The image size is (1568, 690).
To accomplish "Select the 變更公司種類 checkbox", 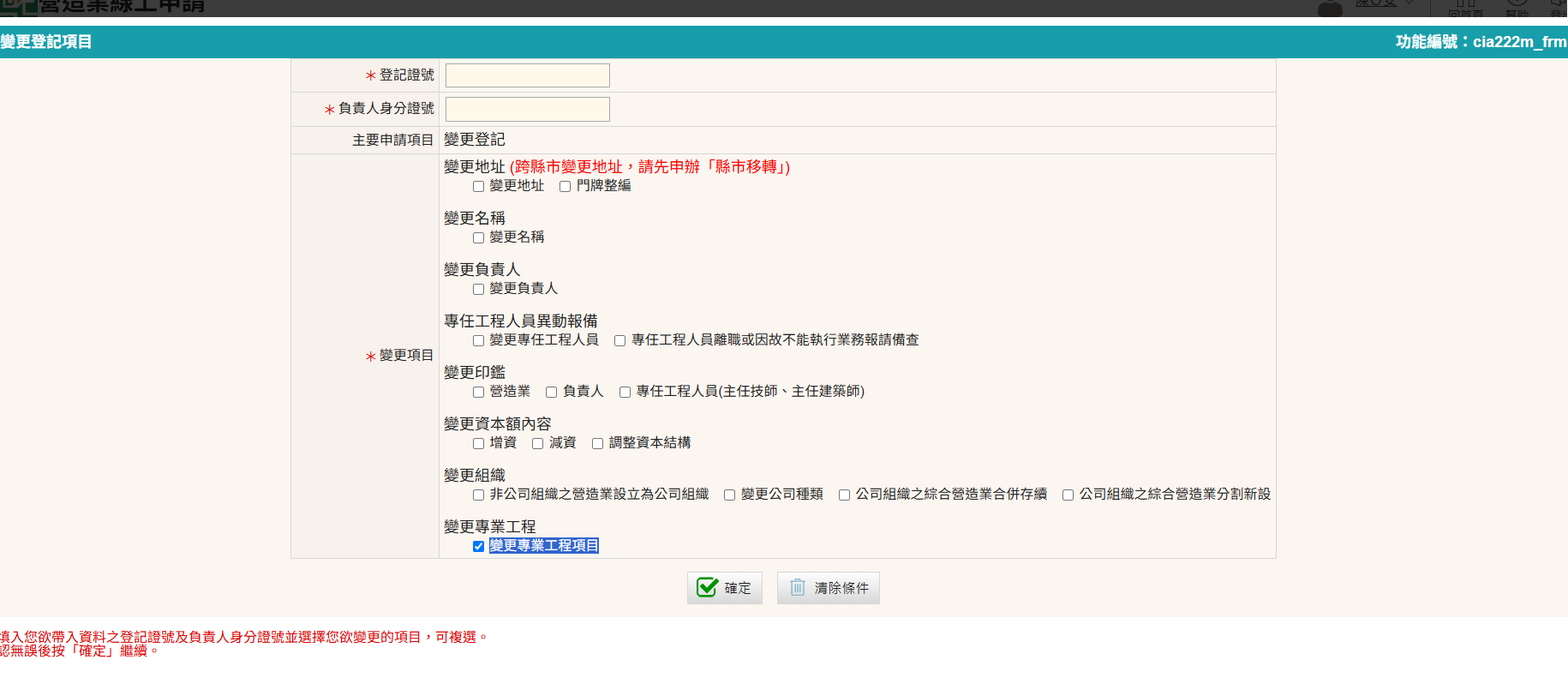I will click(729, 495).
